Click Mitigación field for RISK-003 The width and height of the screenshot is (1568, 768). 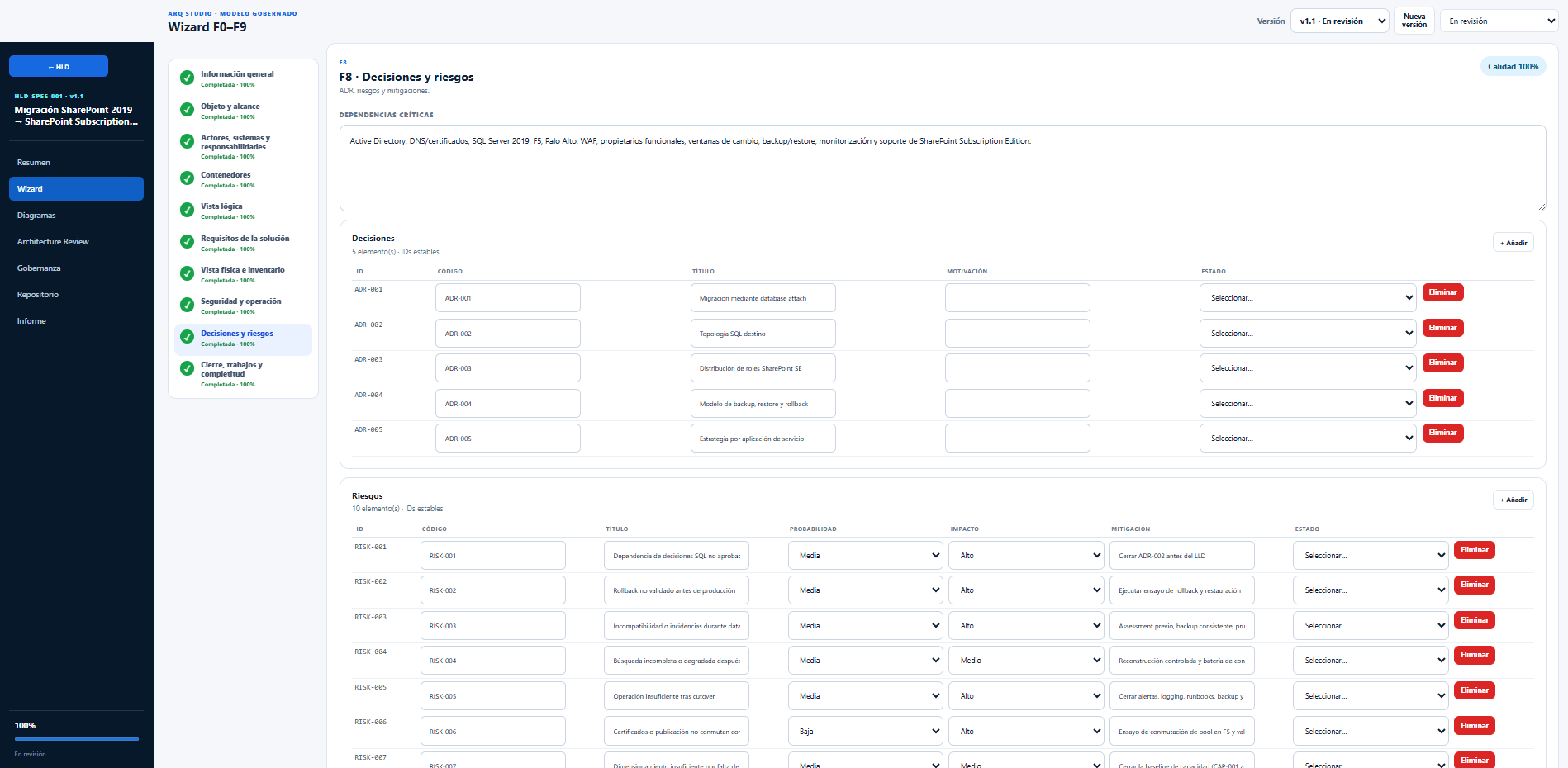pyautogui.click(x=1181, y=626)
